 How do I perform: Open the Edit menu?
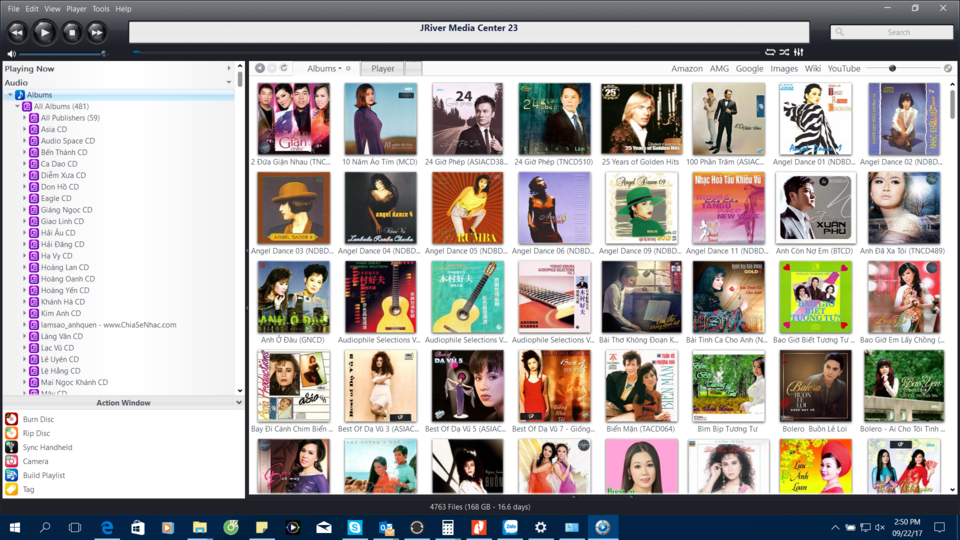(32, 9)
